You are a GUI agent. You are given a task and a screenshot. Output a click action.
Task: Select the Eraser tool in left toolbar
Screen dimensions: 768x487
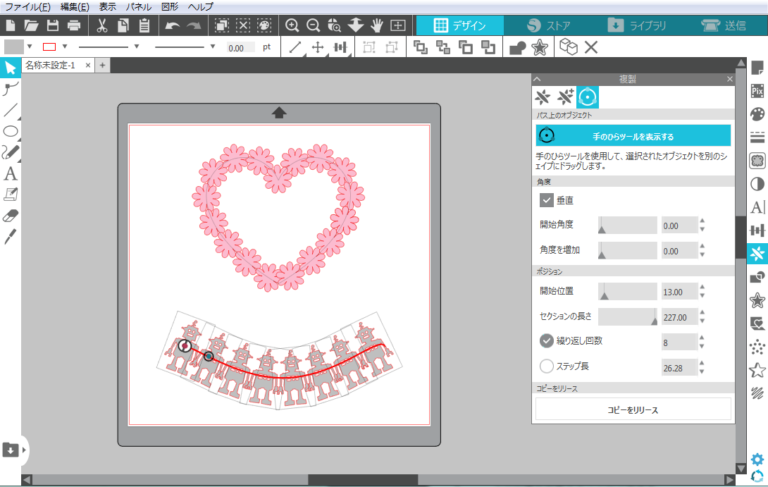pyautogui.click(x=10, y=216)
